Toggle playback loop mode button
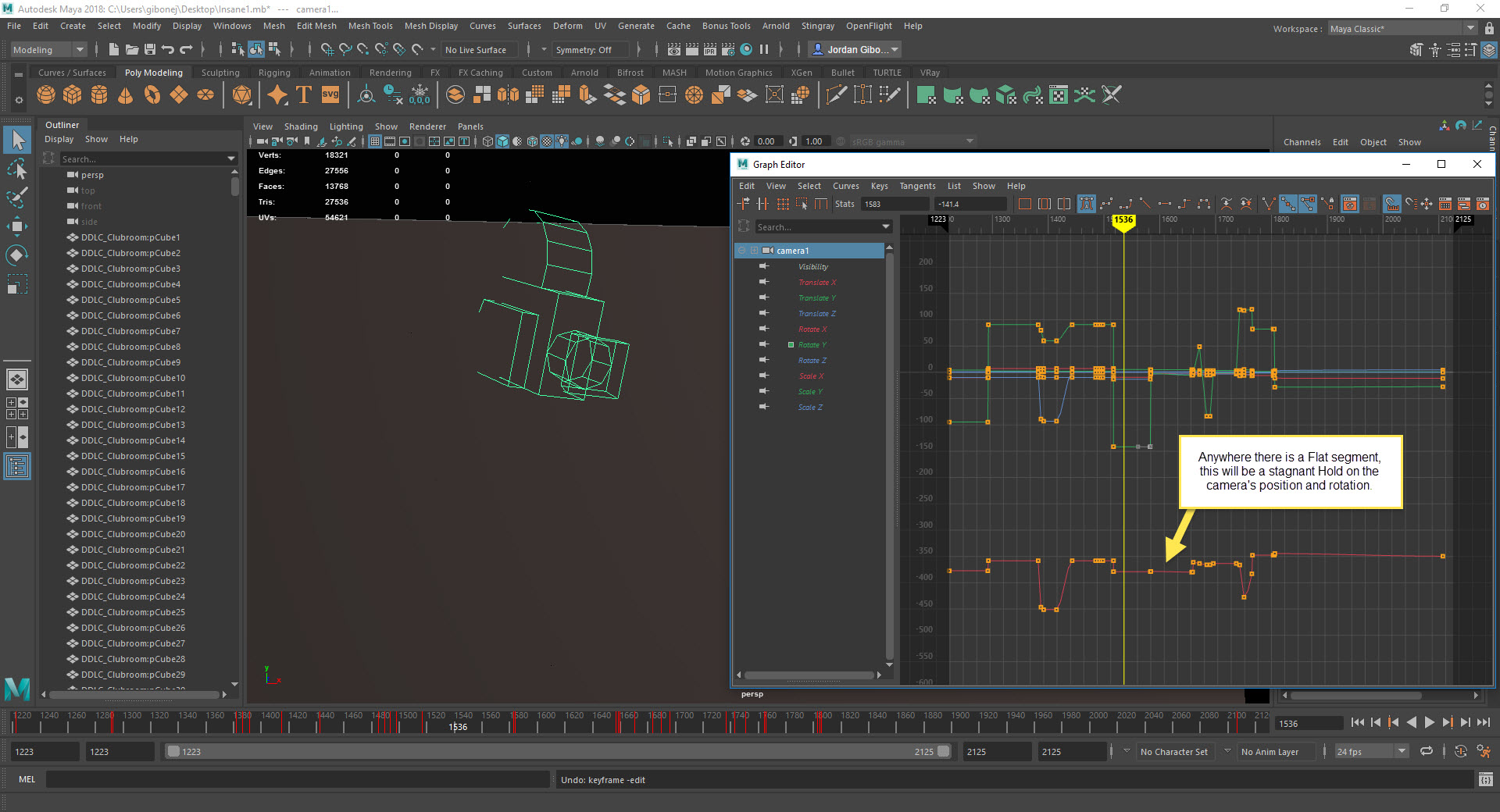The height and width of the screenshot is (812, 1500). tap(1427, 752)
